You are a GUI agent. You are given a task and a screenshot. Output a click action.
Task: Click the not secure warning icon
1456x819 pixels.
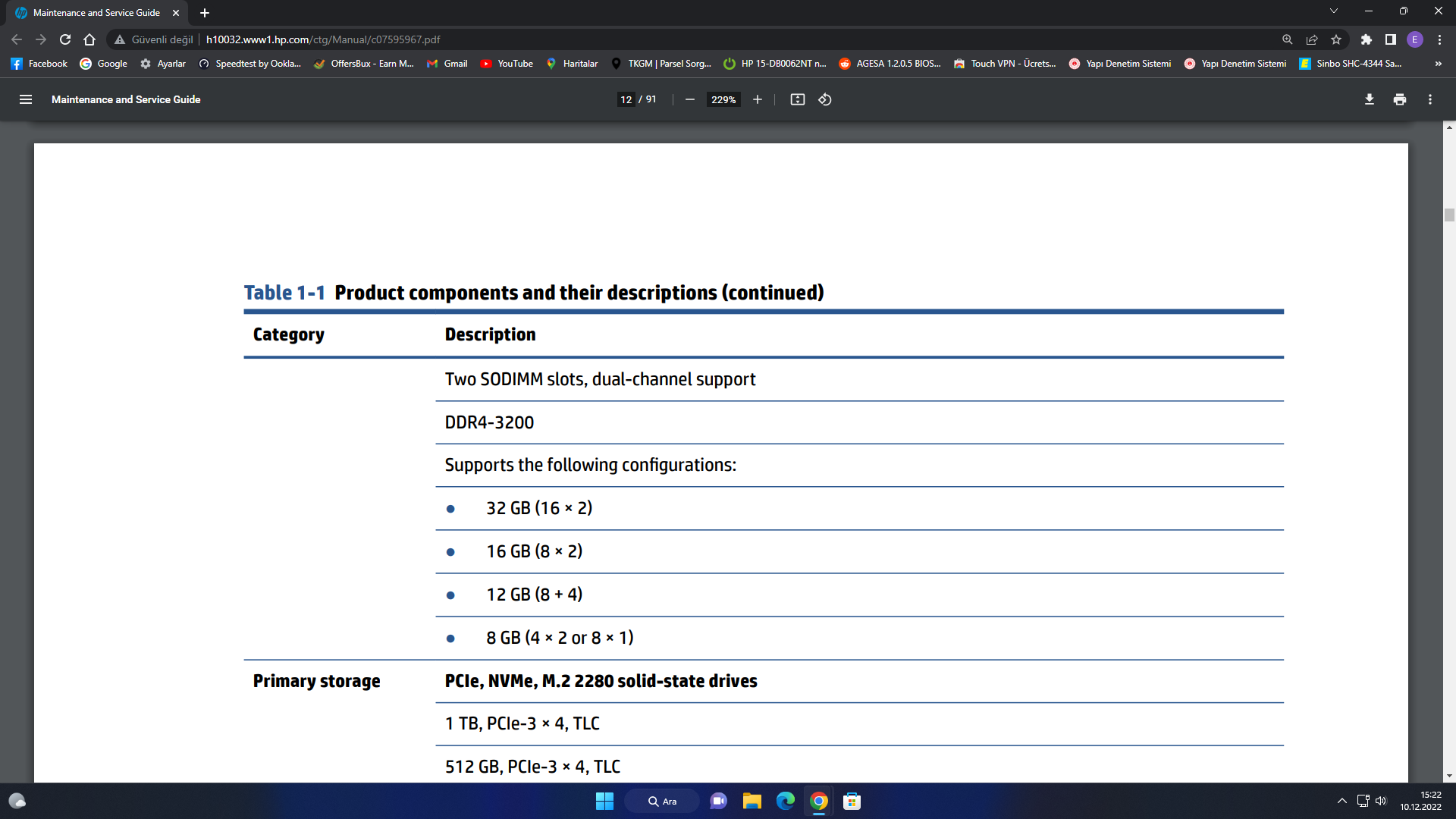click(120, 39)
